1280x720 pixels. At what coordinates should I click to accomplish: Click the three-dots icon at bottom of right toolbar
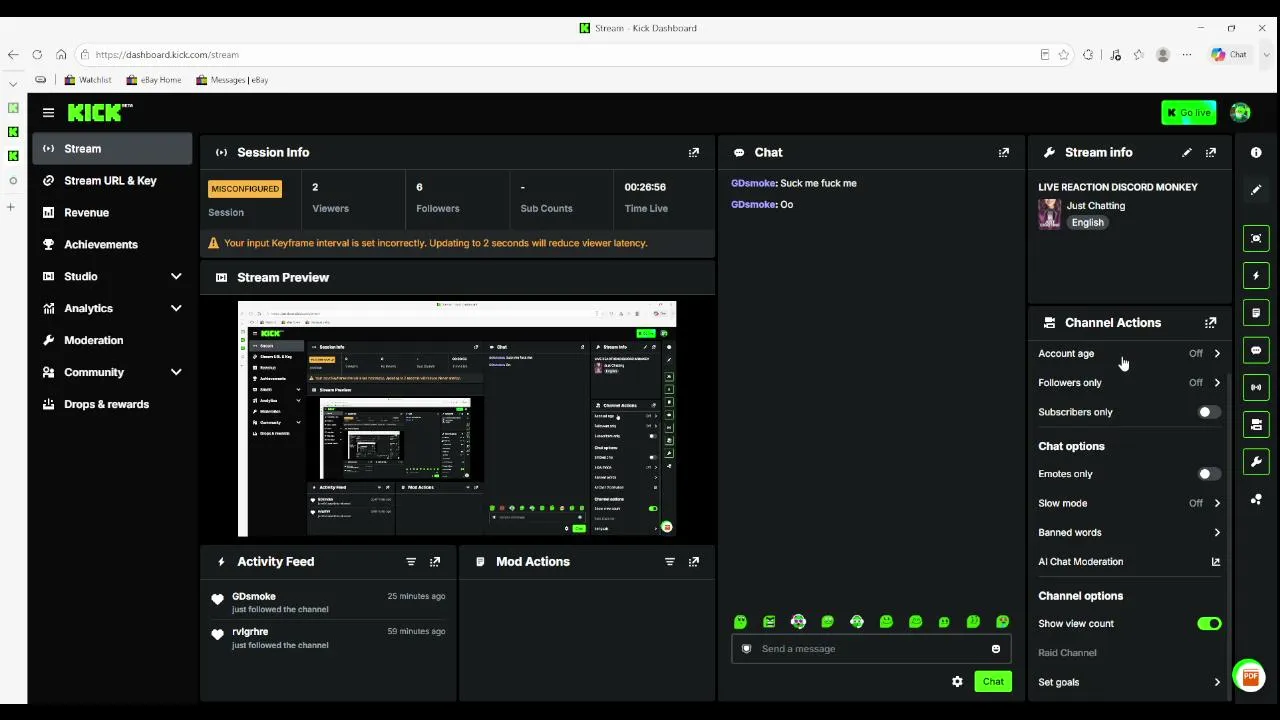click(x=1256, y=499)
